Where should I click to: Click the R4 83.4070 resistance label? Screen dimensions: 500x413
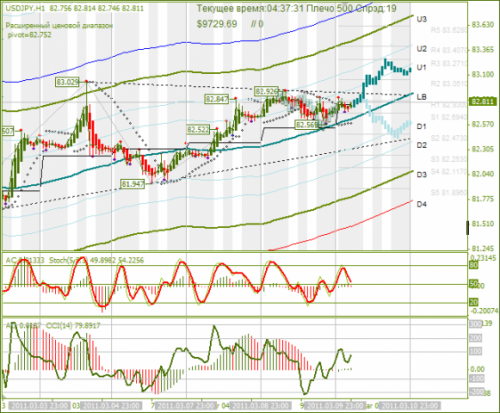coord(449,51)
